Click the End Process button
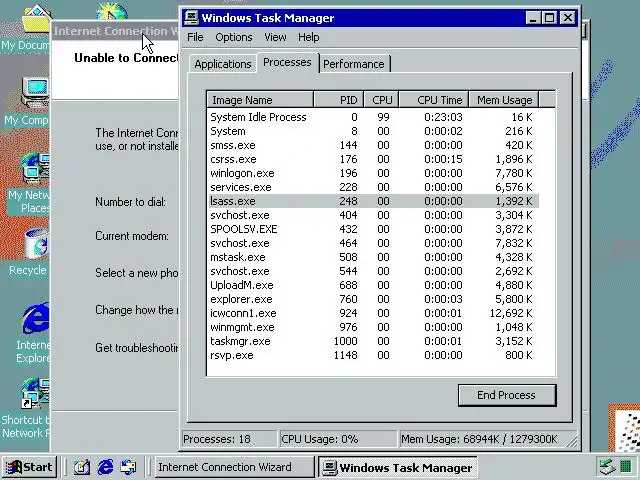Screen dimensions: 640x480 [507, 395]
